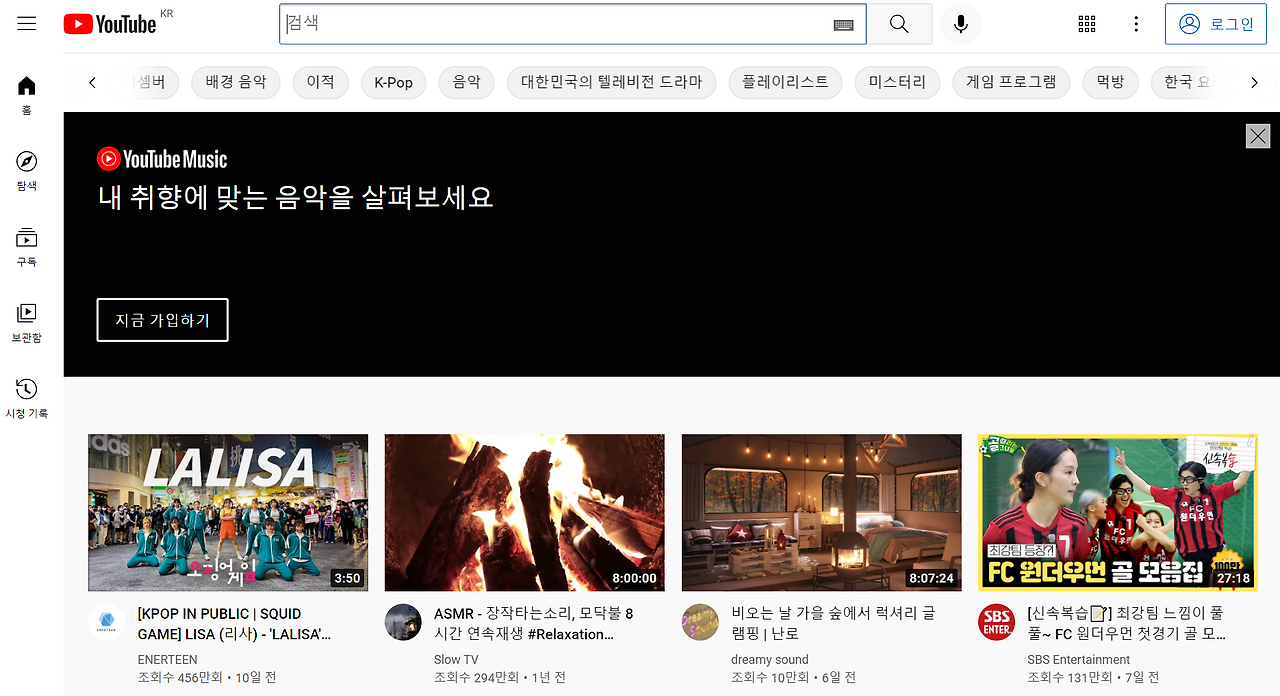Click 지금 가입하기 on the YouTube Music banner
This screenshot has width=1280, height=696.
pyautogui.click(x=162, y=319)
